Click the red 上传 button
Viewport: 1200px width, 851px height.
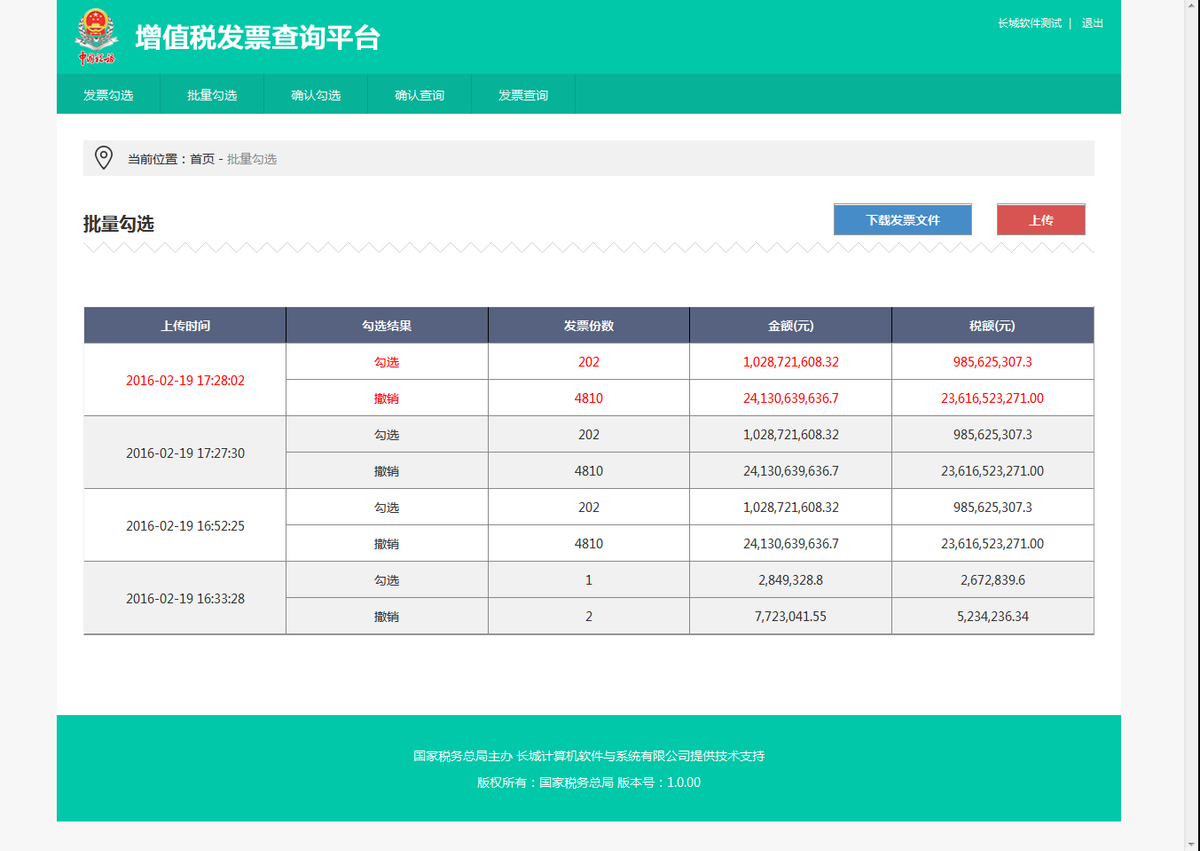click(x=1040, y=218)
